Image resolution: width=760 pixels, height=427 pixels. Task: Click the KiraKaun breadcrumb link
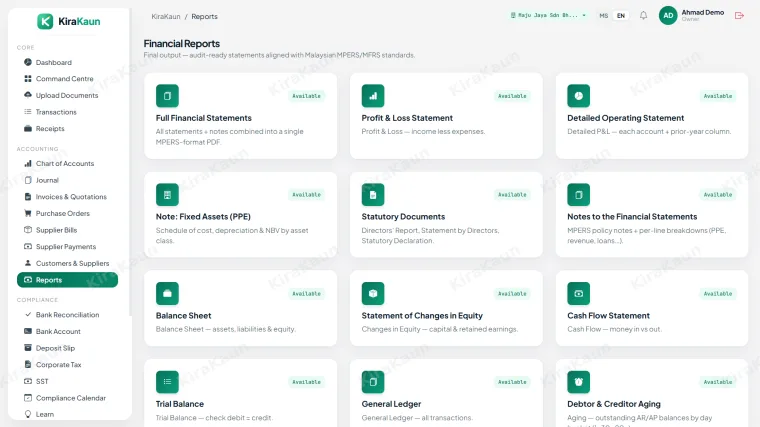coord(166,16)
